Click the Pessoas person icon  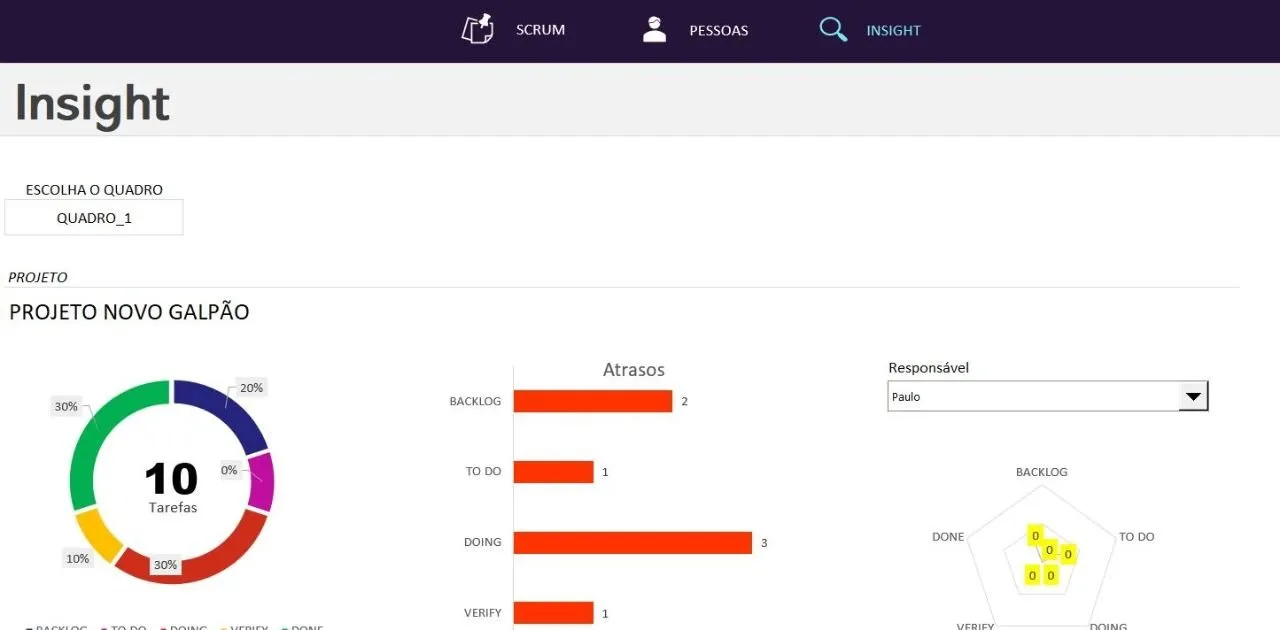point(654,30)
